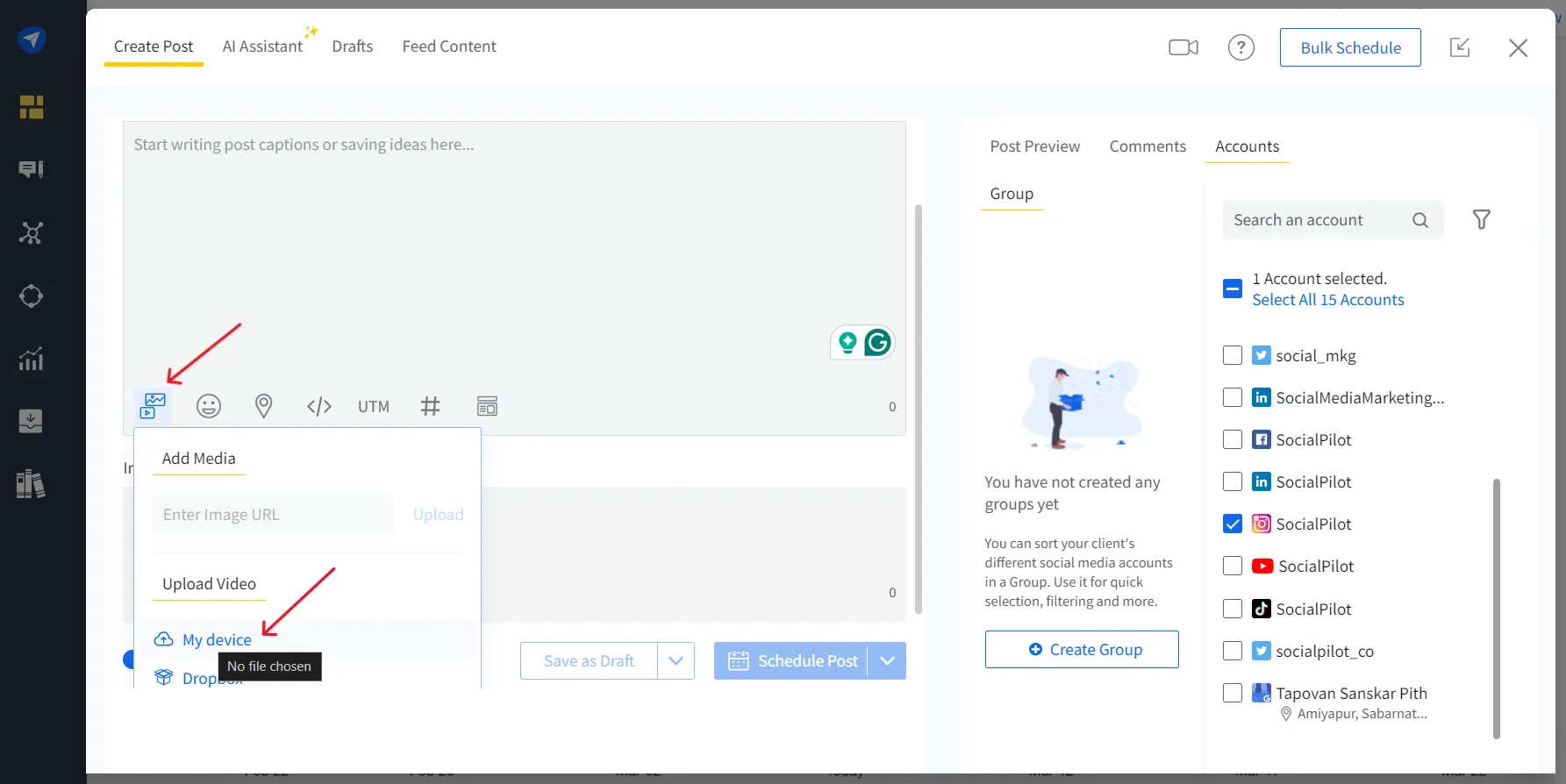Open the add media icon in composer toolbar
The width and height of the screenshot is (1566, 784).
(153, 406)
